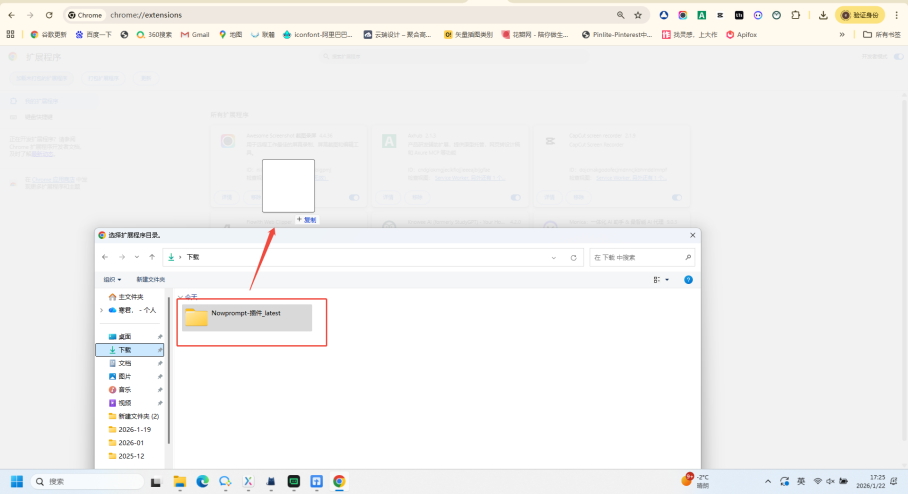Open Chrome downloads icon in toolbar
Viewport: 908px width, 494px height.
(822, 15)
